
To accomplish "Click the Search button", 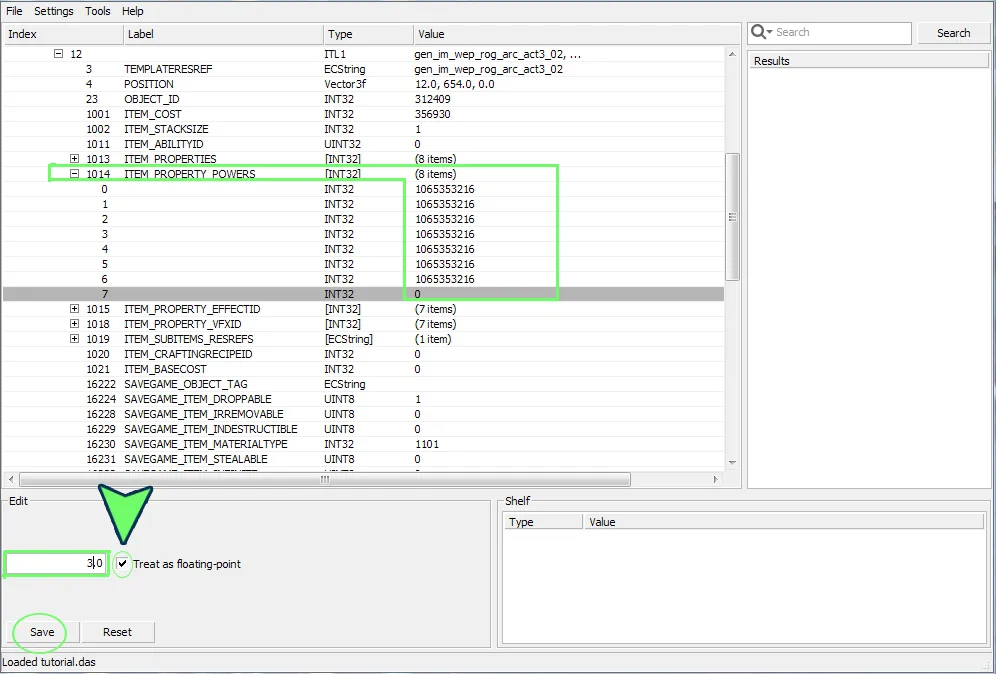I will pos(953,33).
